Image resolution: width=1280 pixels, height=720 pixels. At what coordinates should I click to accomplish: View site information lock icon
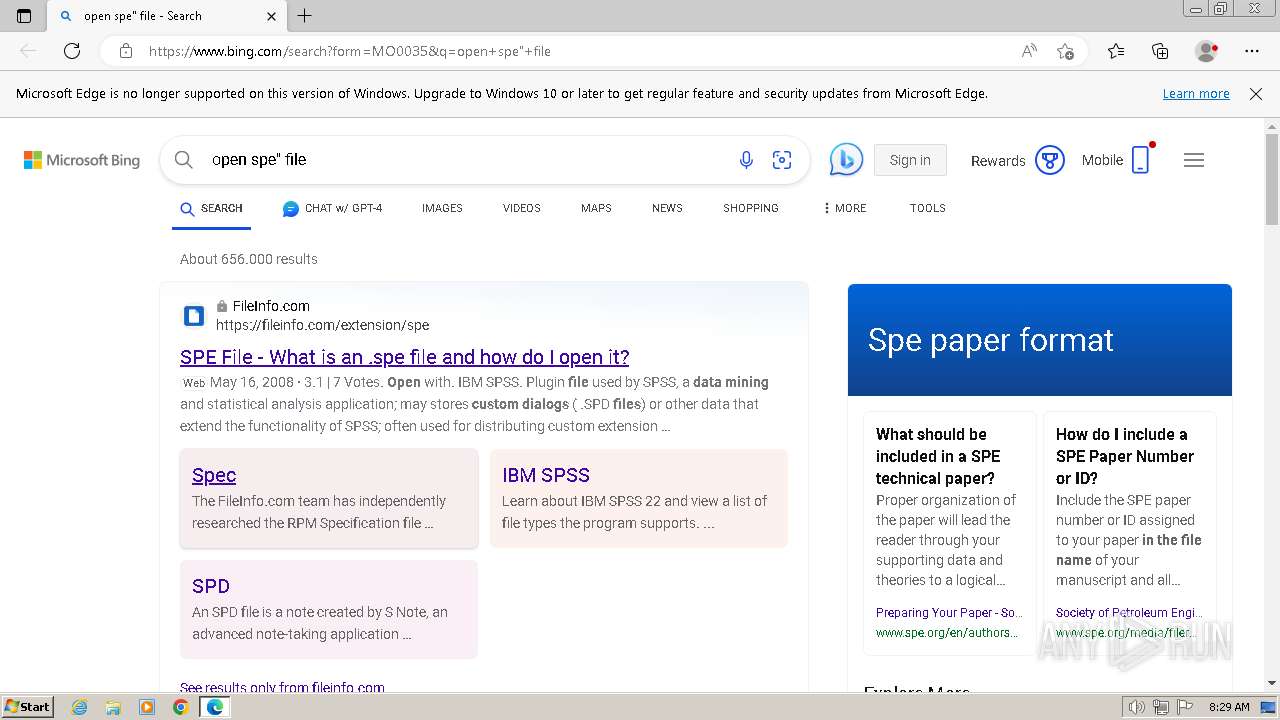tap(126, 51)
